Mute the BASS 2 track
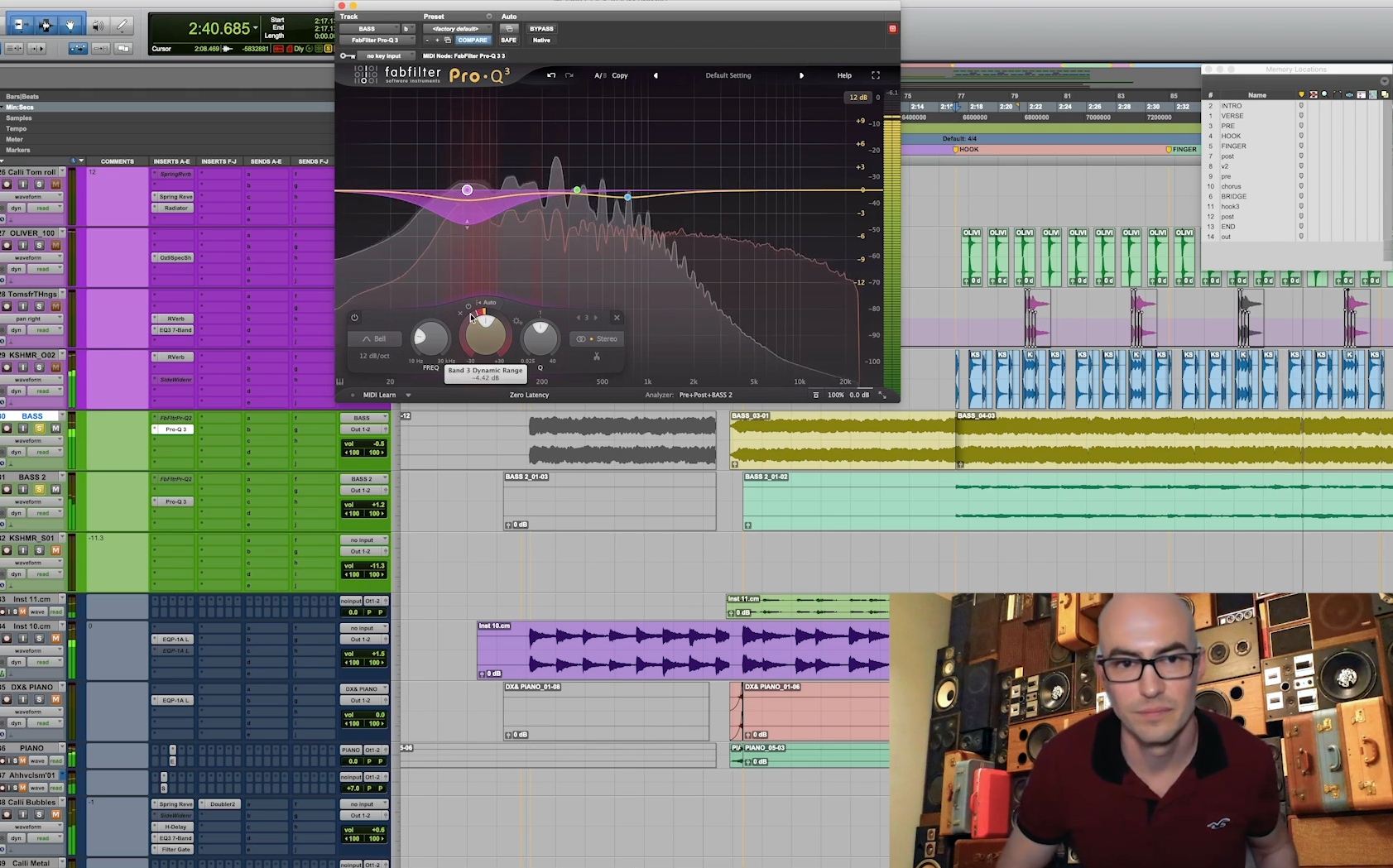Viewport: 1393px width, 868px height. click(55, 489)
